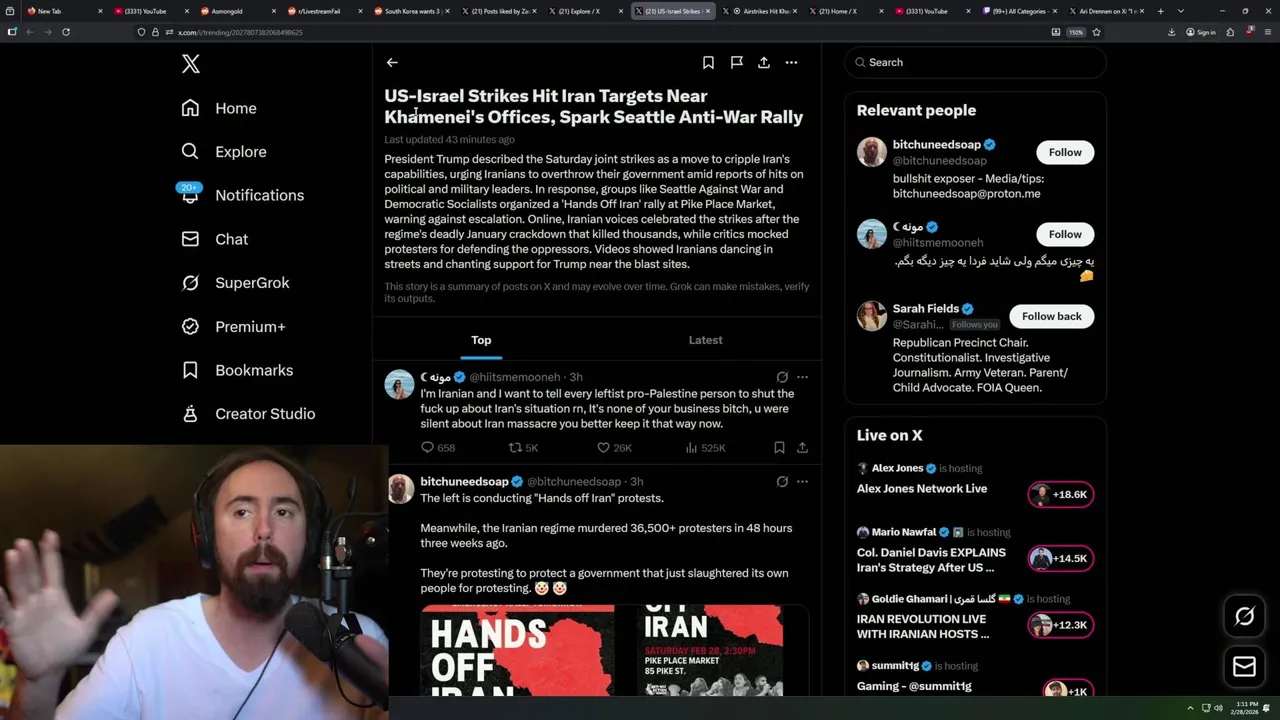The image size is (1280, 720).
Task: Bookmark the trending story from header
Action: click(708, 62)
